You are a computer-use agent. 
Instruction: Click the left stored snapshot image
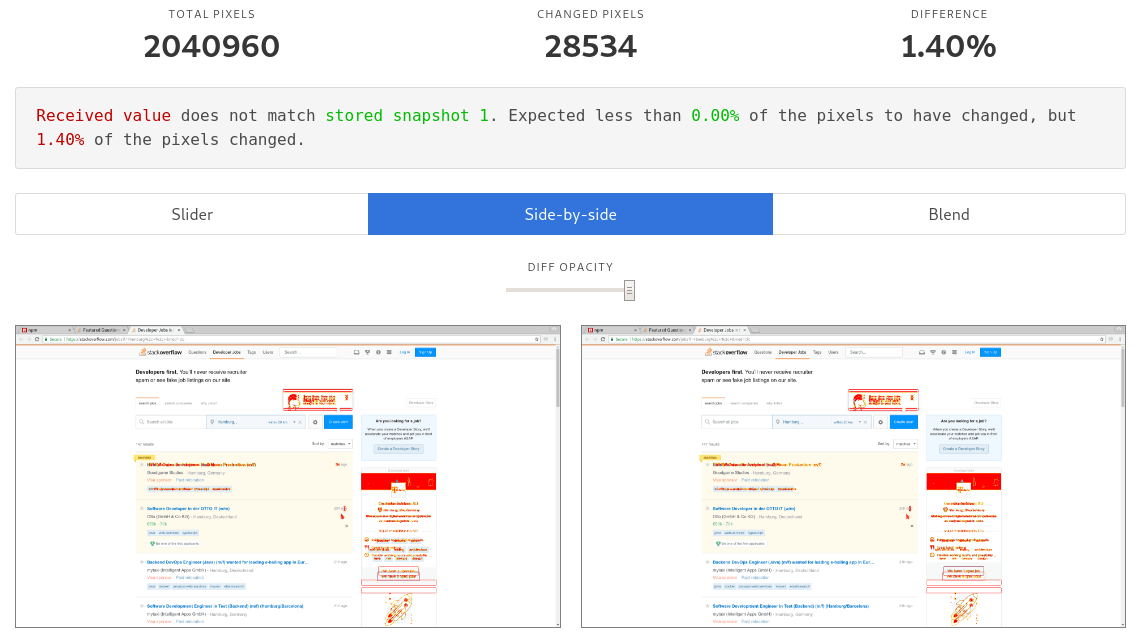[288, 476]
